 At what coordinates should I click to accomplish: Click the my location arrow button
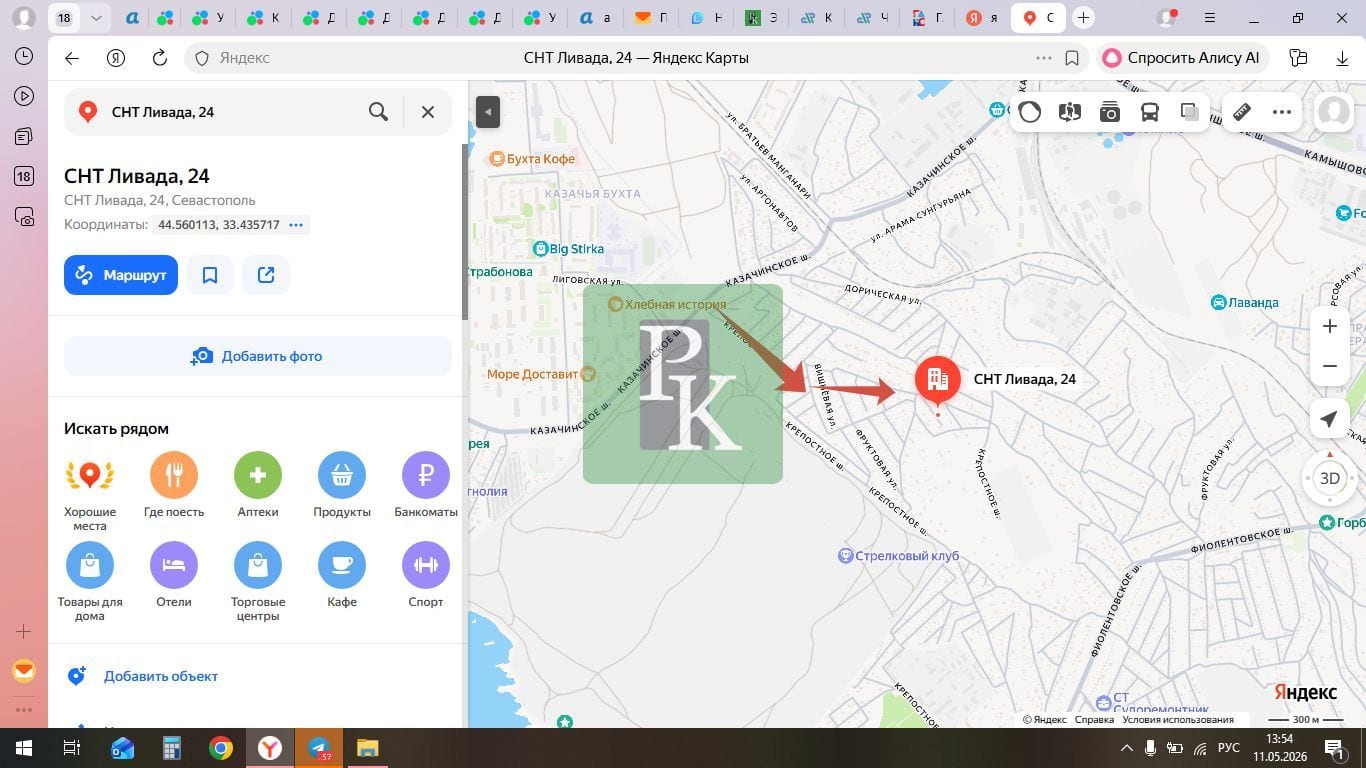point(1330,419)
